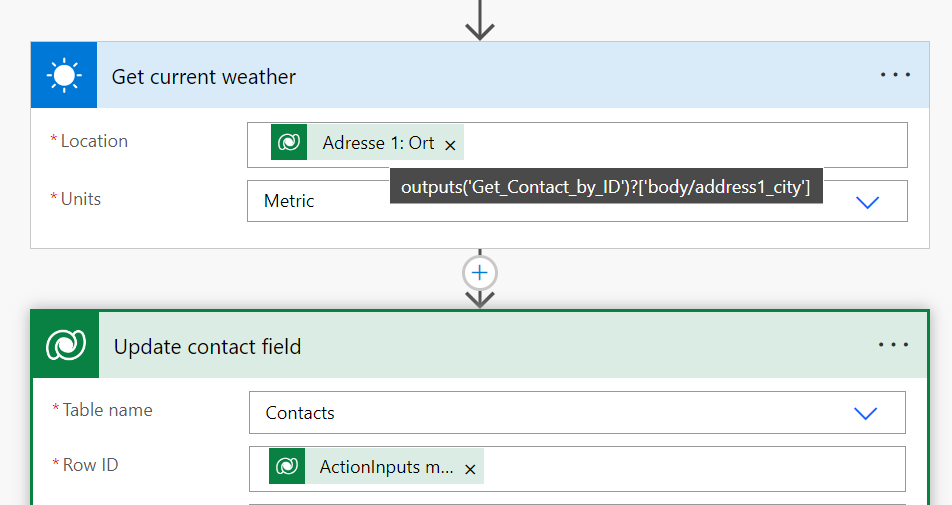Expand the Table name Contacts dropdown

[866, 413]
